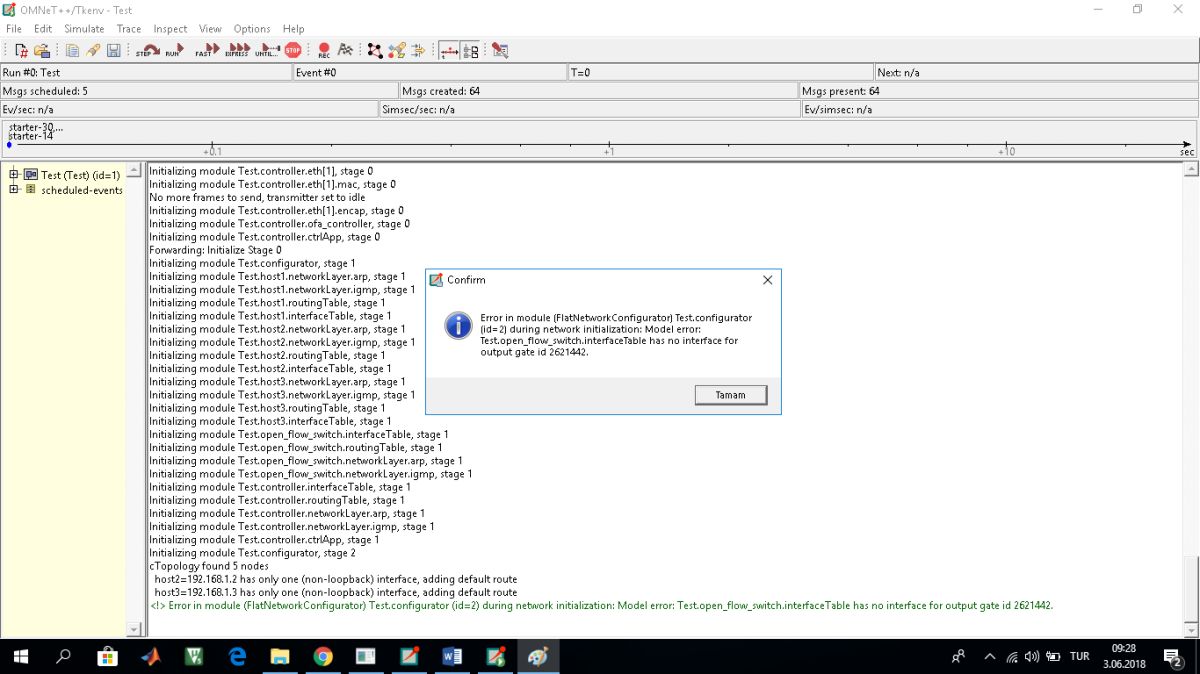Toggle the object tree view button
Screen dimensions: 1200x674
pos(471,50)
